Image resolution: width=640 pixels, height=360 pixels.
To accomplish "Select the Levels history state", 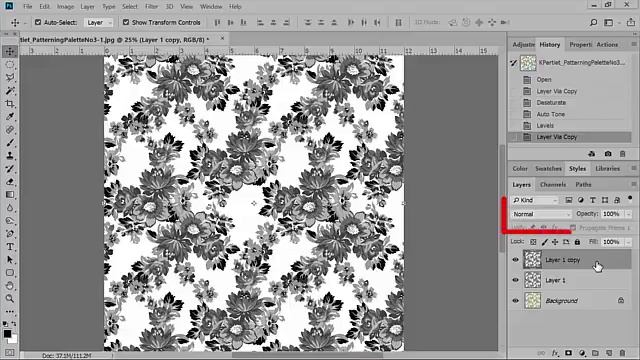I will [x=570, y=125].
